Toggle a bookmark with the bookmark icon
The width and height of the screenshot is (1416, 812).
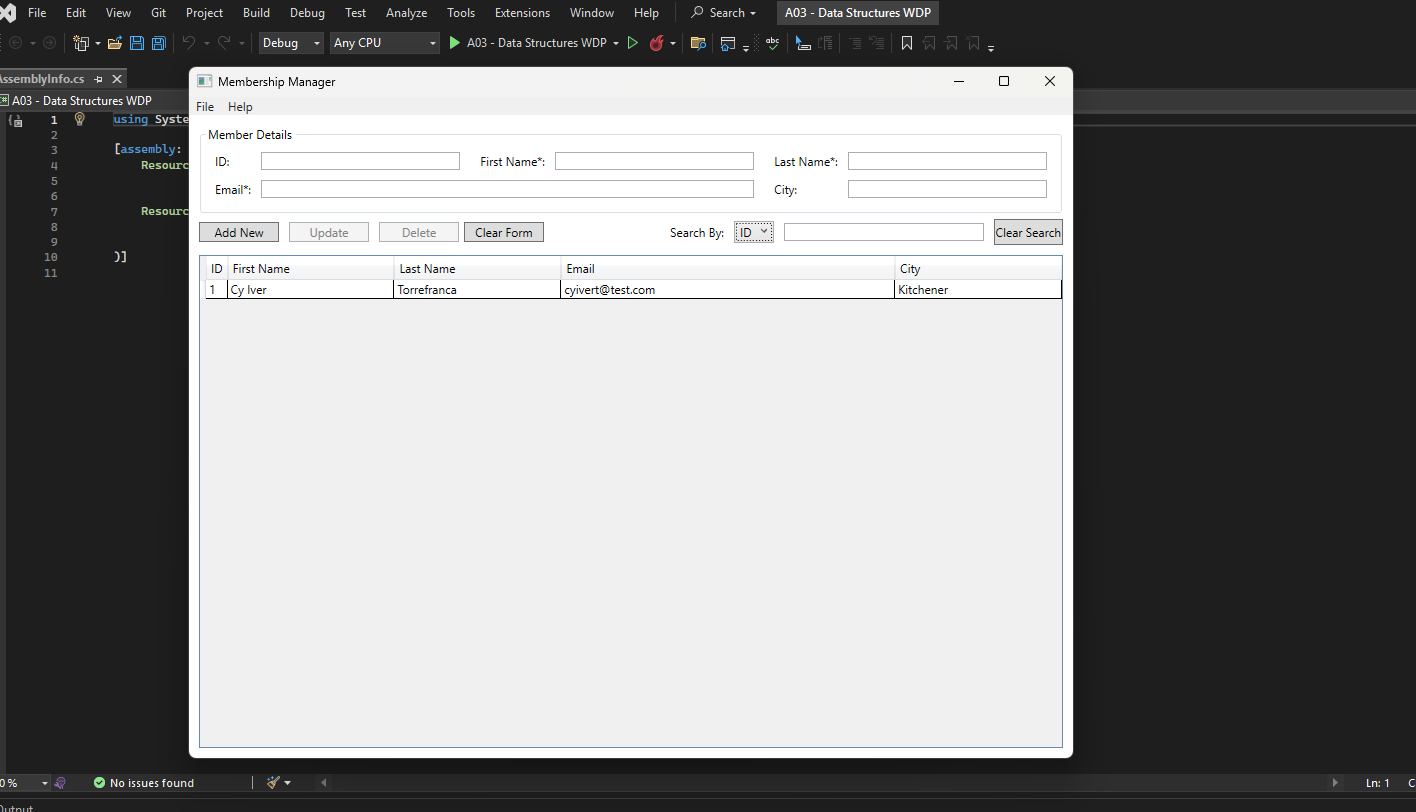pos(906,43)
